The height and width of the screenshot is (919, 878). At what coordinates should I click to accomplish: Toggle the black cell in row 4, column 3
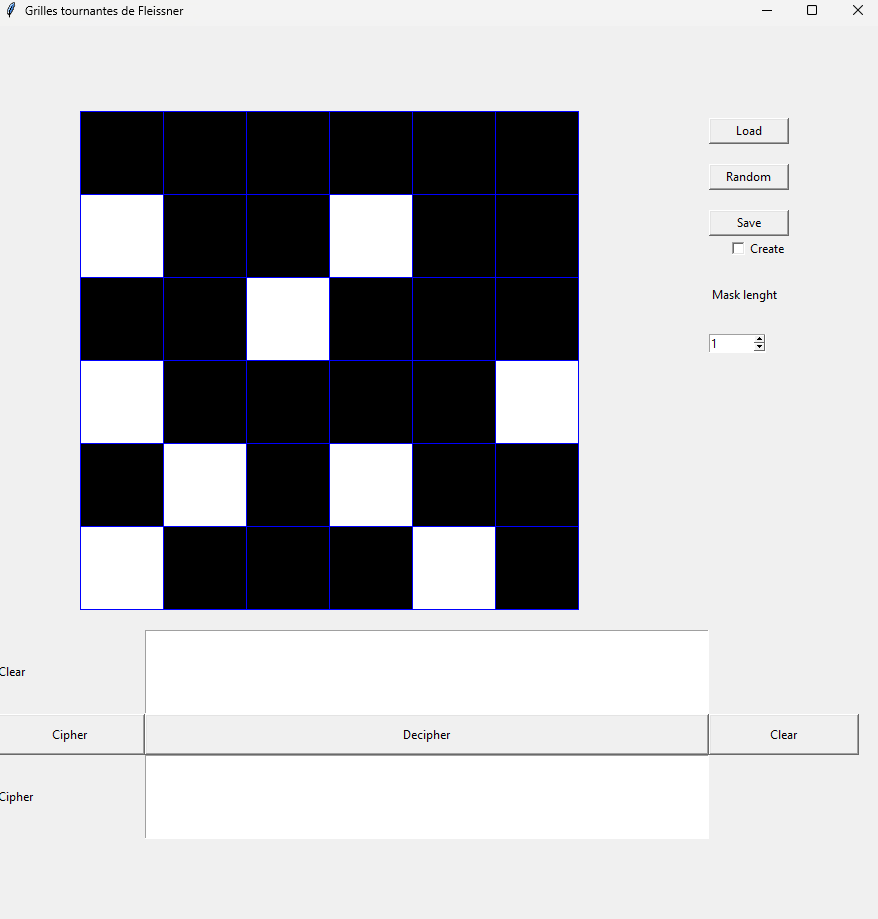288,402
